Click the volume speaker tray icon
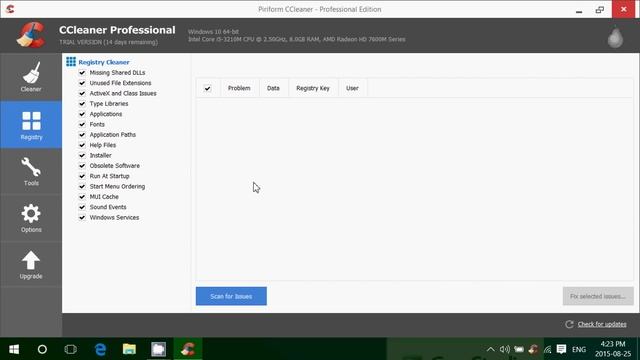Viewport: 640px width, 360px height. click(505, 349)
